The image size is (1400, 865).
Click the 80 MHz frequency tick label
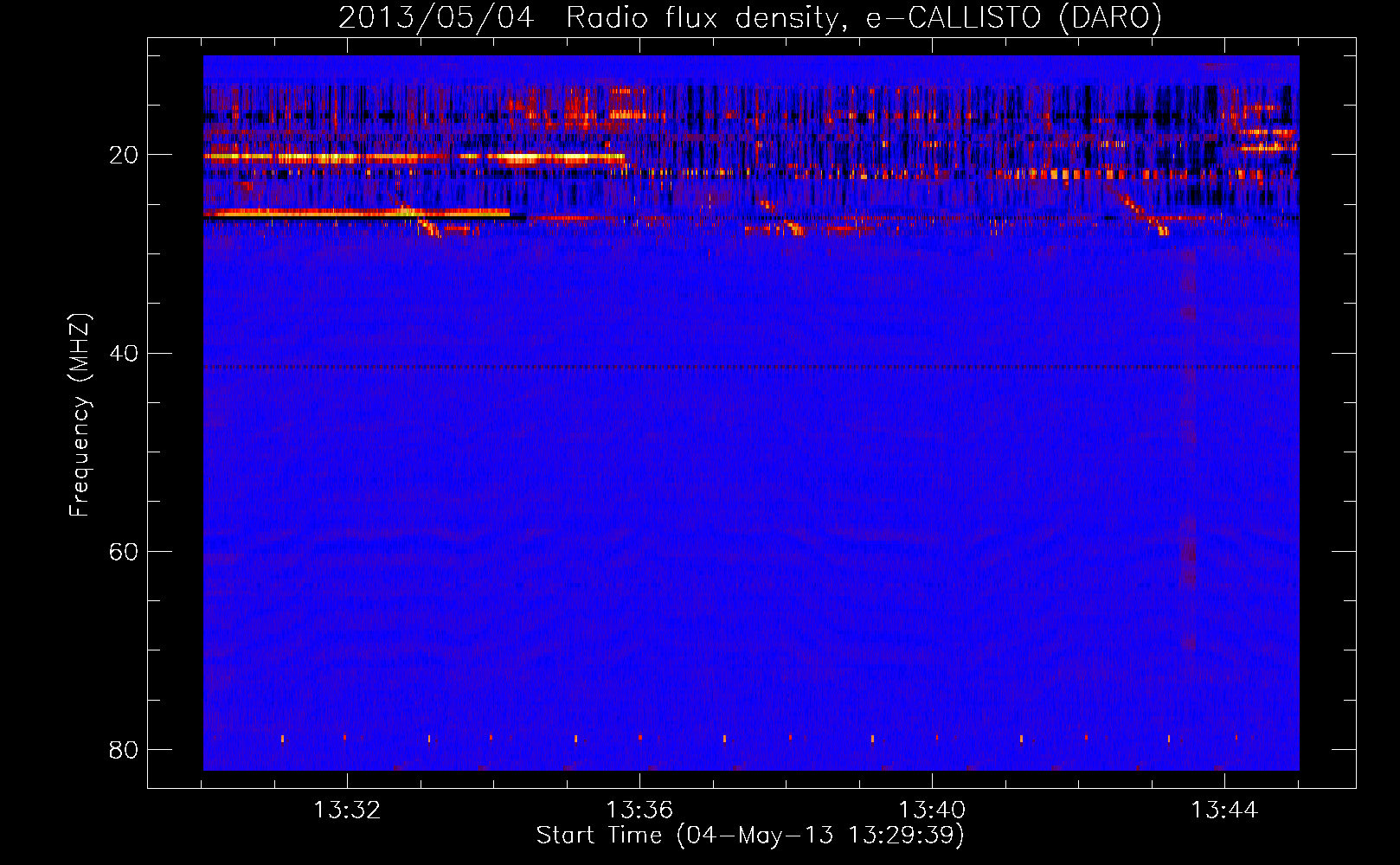coord(124,749)
